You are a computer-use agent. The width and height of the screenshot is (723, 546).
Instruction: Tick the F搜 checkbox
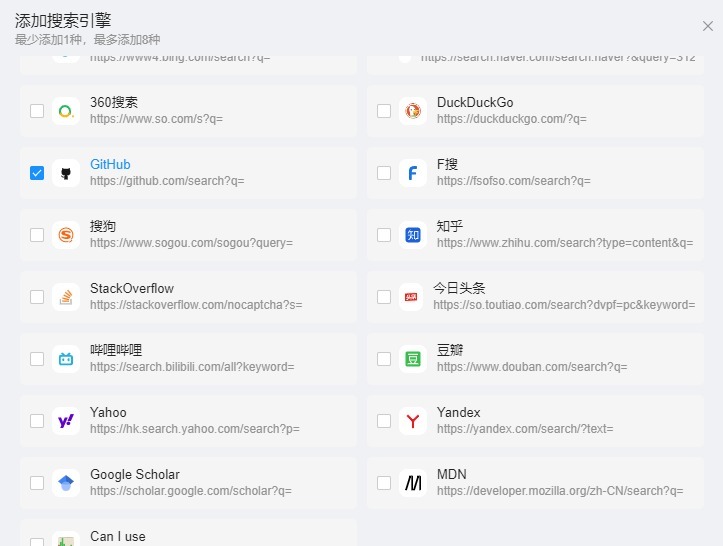pos(384,173)
